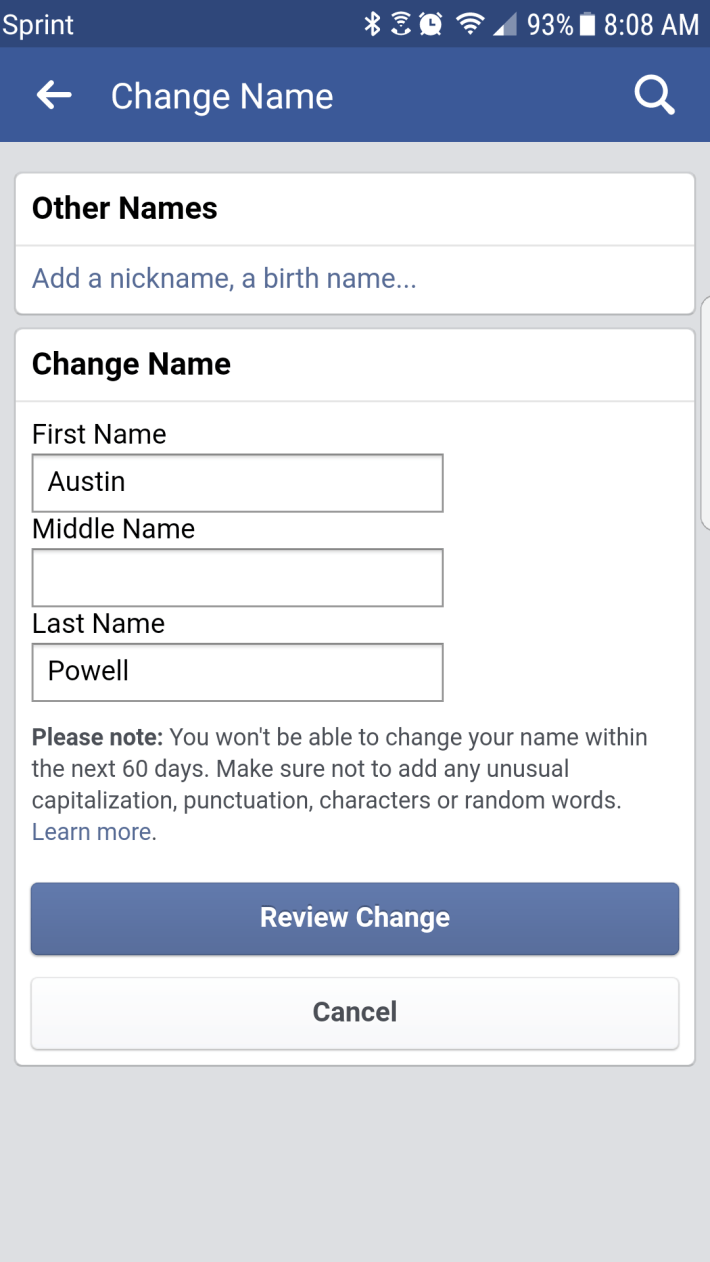This screenshot has width=710, height=1262.
Task: Tap the Bluetooth icon in the status bar
Action: (374, 23)
